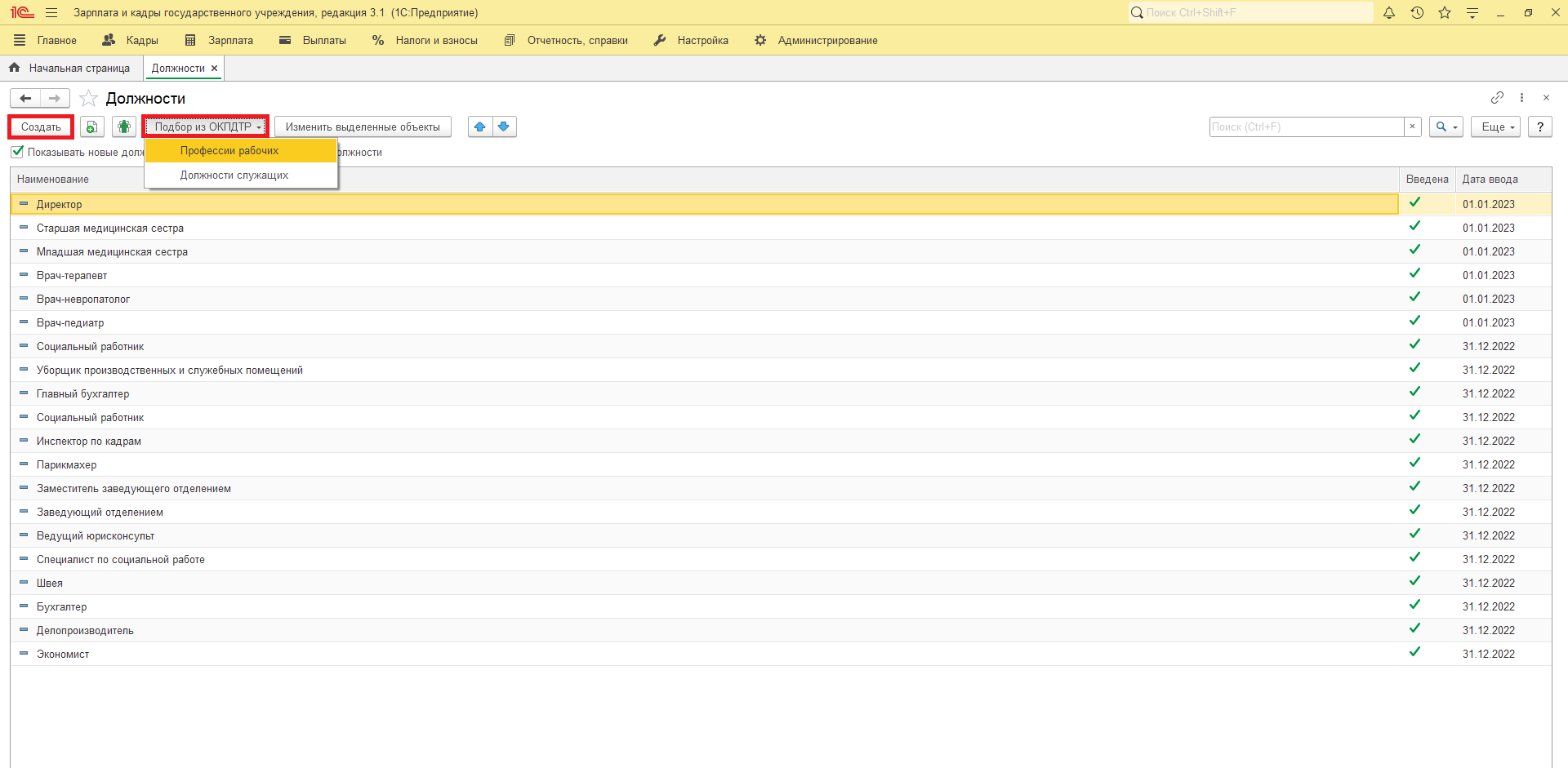Move item up with blue arrow
The image size is (1568, 768).
pos(480,127)
